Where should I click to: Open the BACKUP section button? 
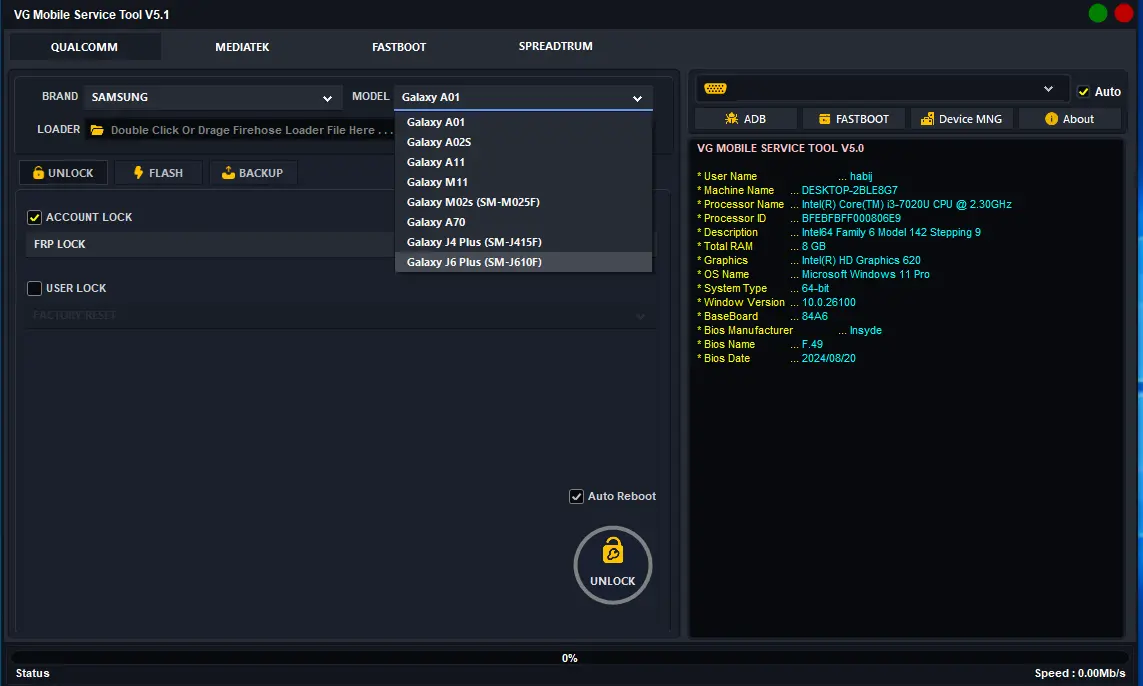(253, 173)
